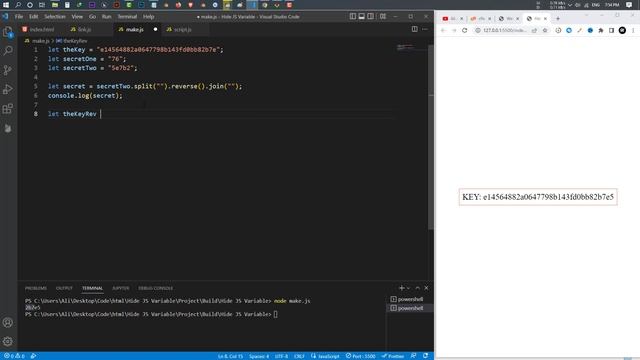
Task: Open the Edit menu
Action: 33,17
